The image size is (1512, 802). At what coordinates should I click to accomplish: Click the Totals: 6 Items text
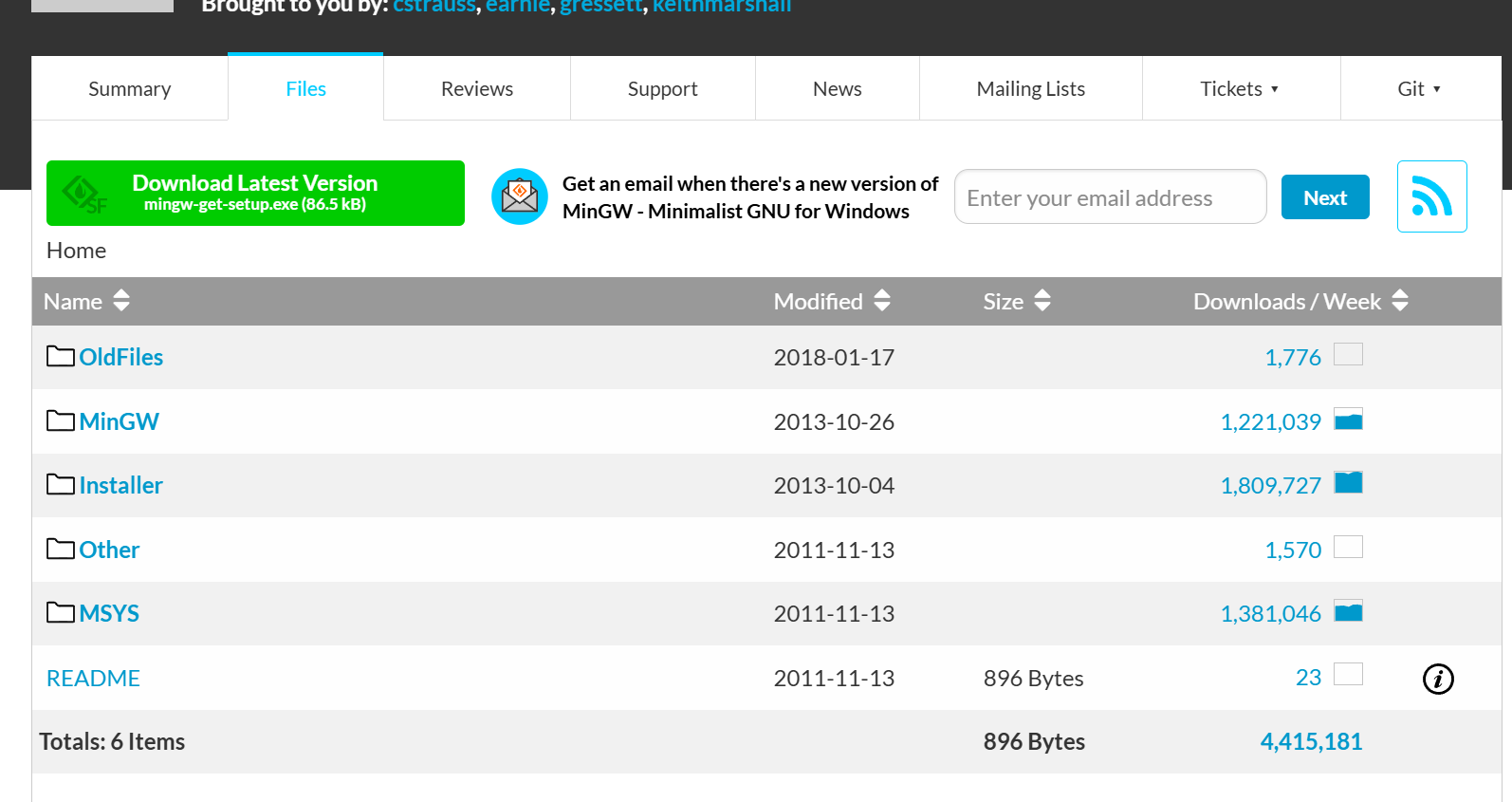(x=112, y=741)
